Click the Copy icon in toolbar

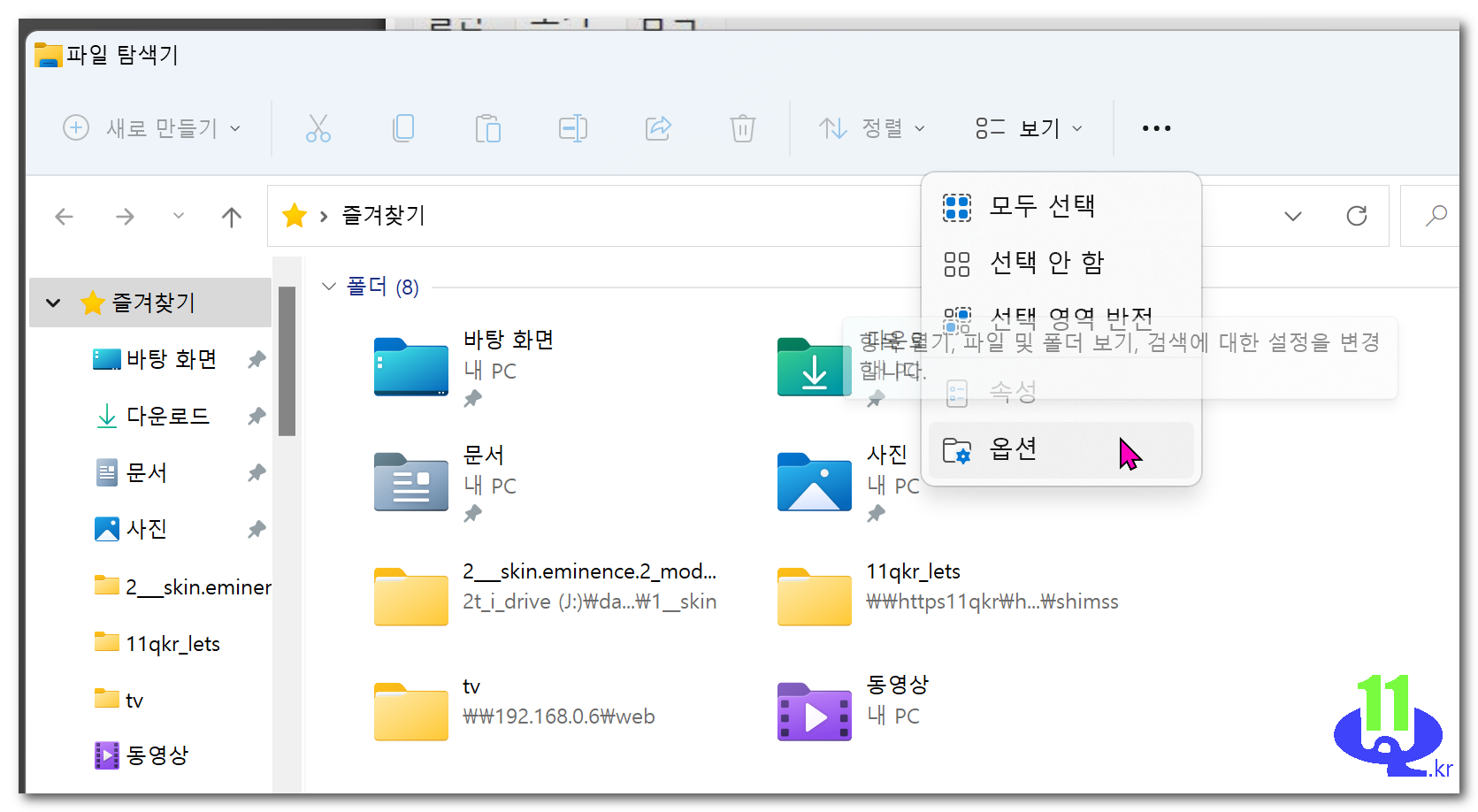pos(403,128)
